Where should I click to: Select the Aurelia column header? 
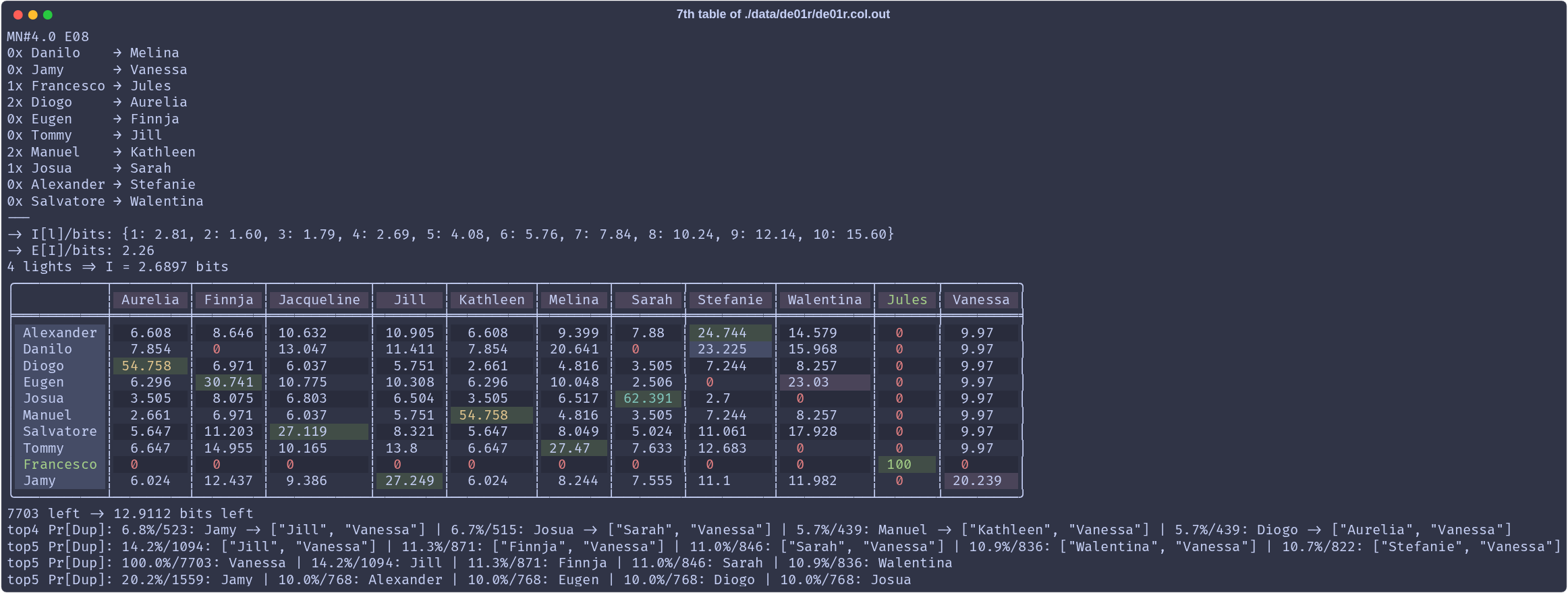pyautogui.click(x=150, y=300)
